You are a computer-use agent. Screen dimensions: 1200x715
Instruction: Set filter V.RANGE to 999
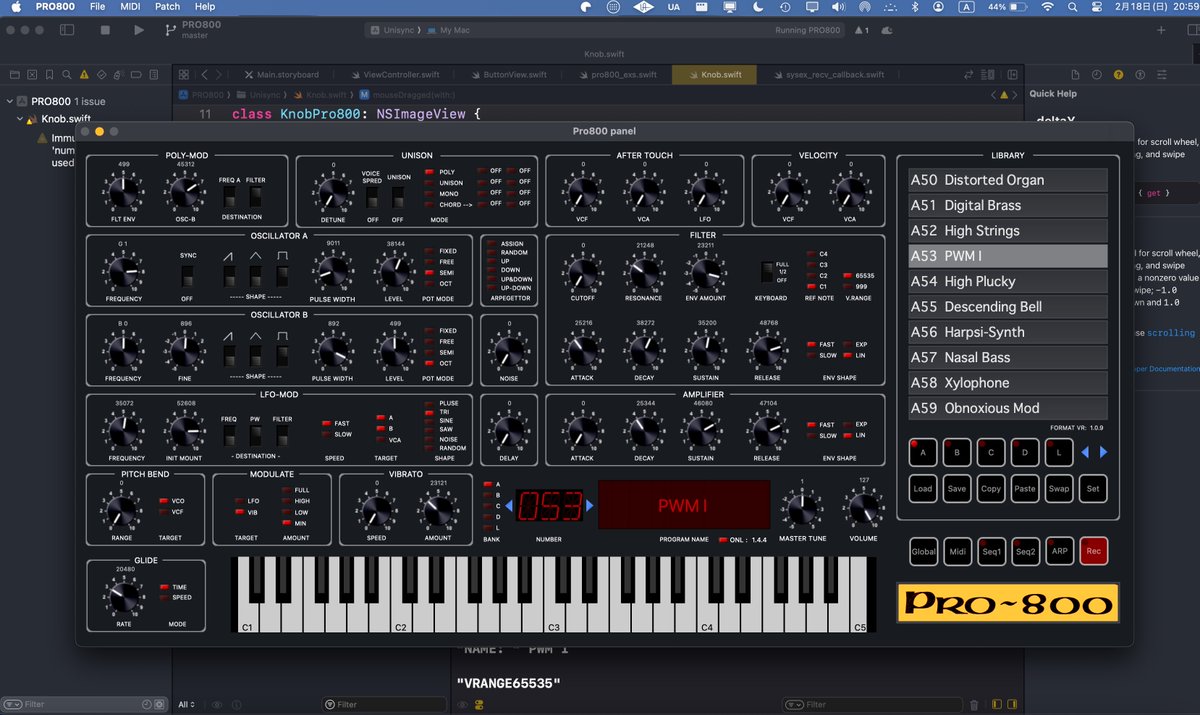(x=848, y=286)
